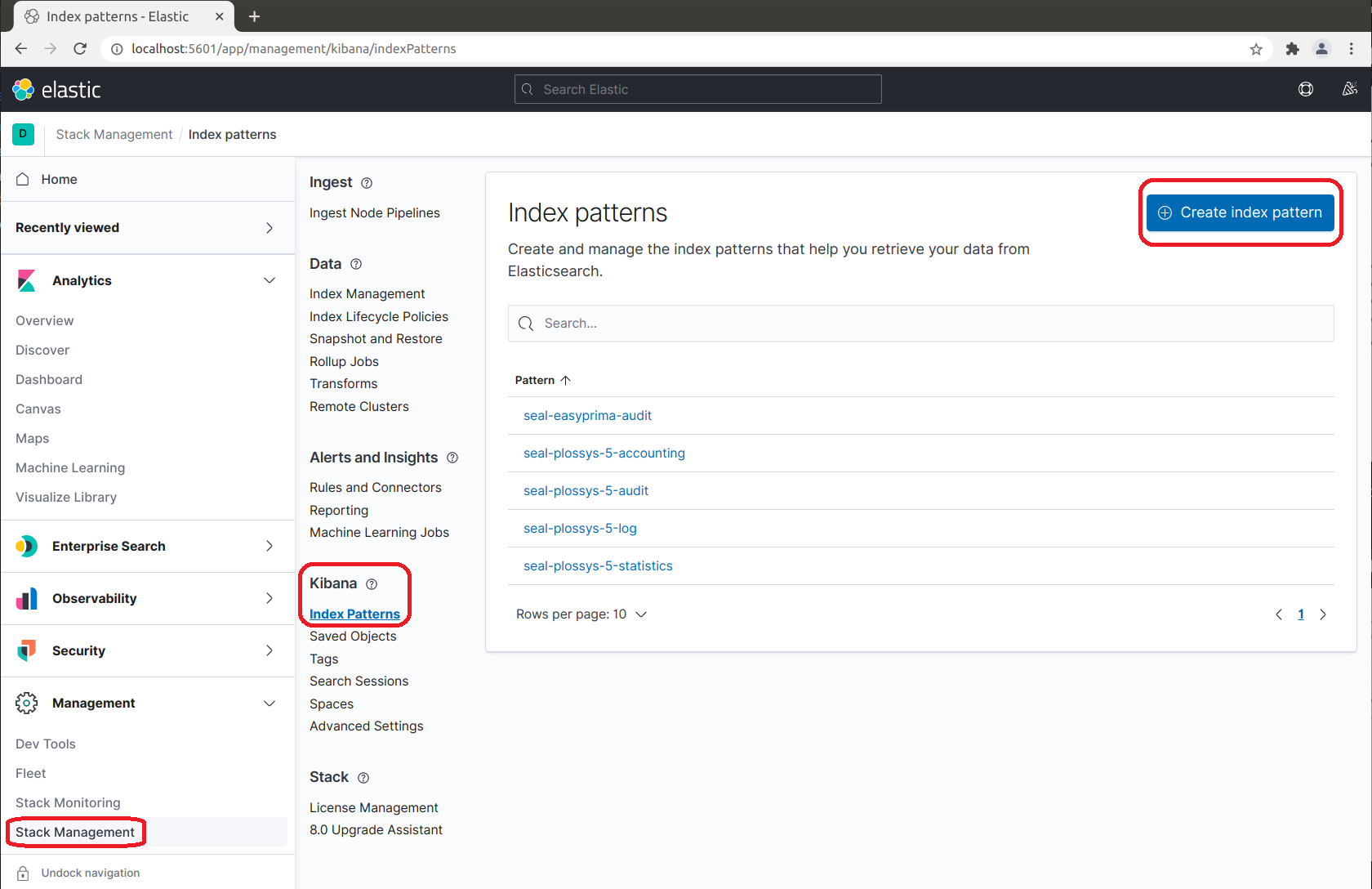This screenshot has height=889, width=1372.
Task: Open the seal-plossys-5-audit index pattern
Action: 586,490
